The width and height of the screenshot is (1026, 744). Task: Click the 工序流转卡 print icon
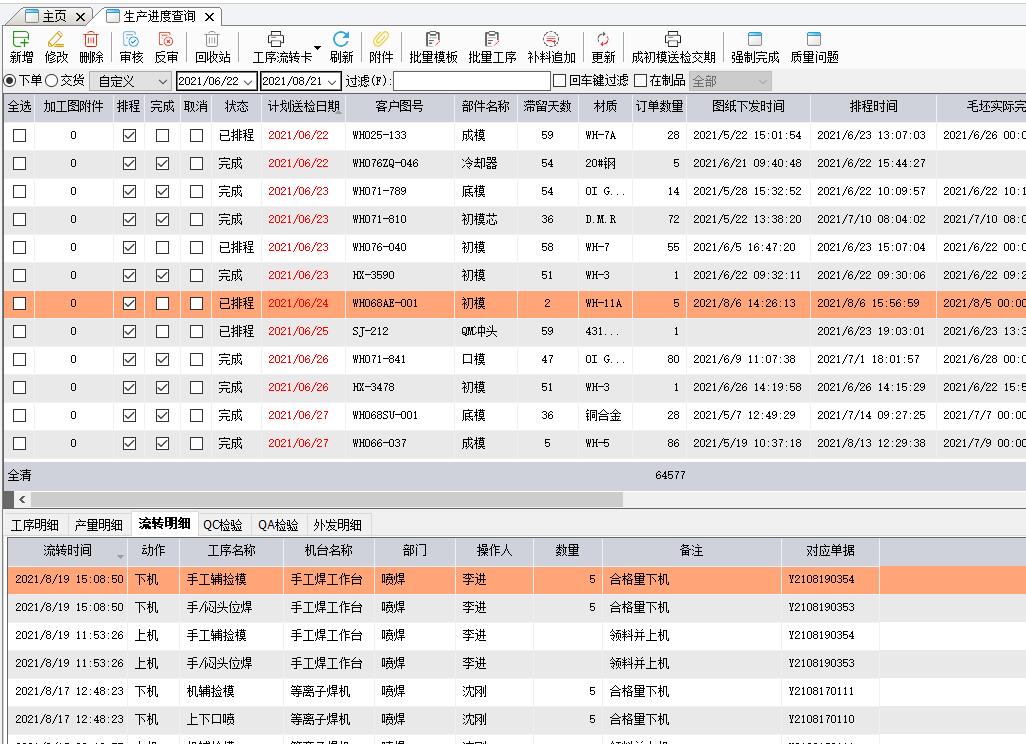[x=276, y=40]
